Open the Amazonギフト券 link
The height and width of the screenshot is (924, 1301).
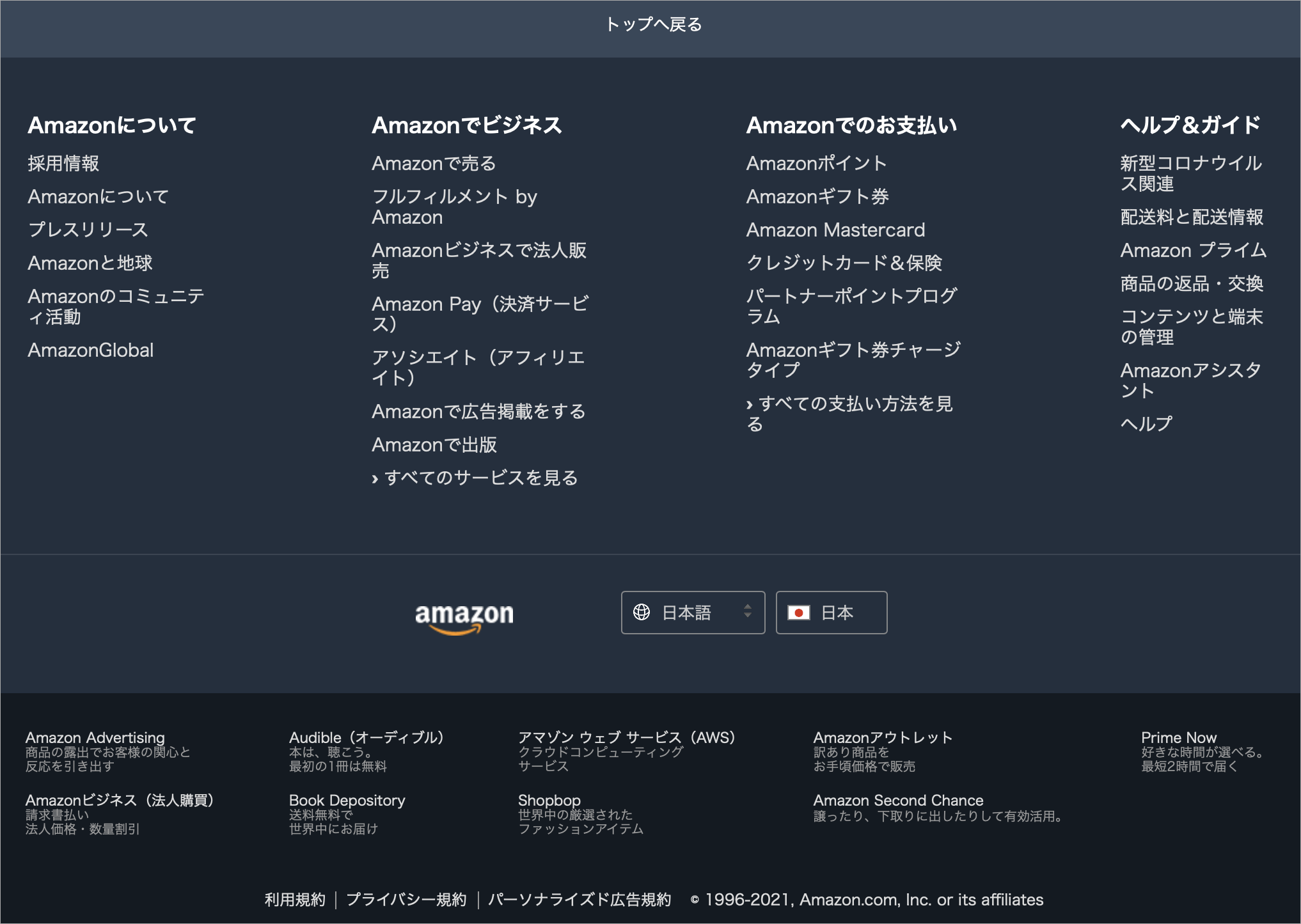(818, 197)
